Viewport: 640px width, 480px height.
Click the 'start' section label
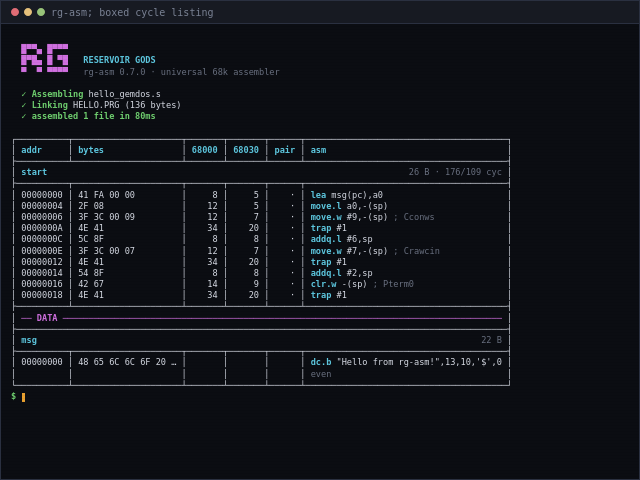(34, 172)
